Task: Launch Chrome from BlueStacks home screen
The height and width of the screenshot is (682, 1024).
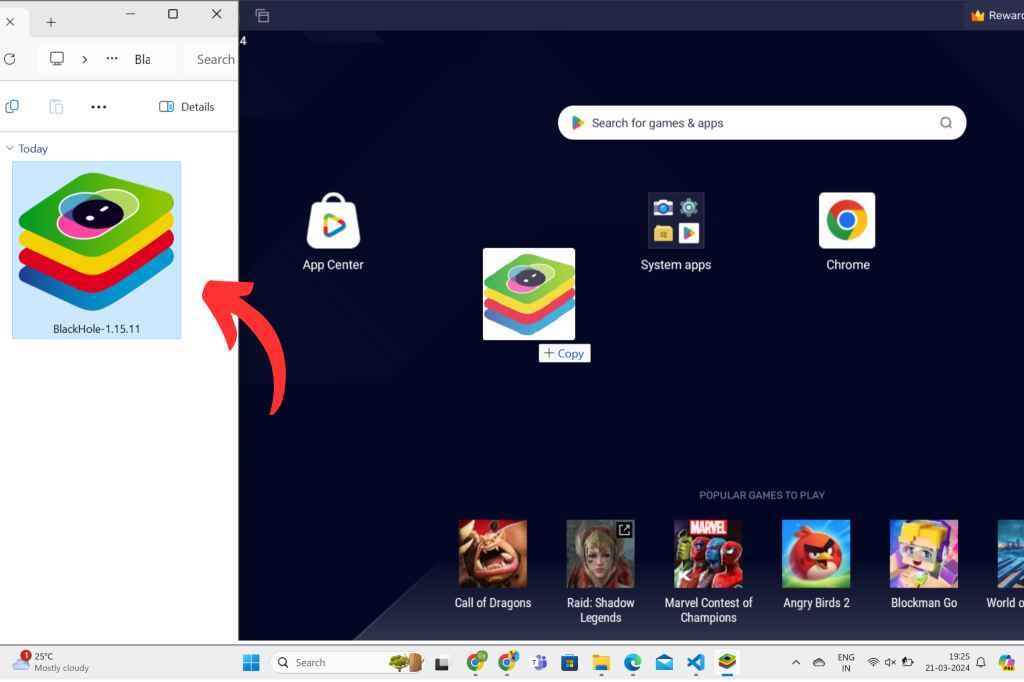Action: coord(847,221)
